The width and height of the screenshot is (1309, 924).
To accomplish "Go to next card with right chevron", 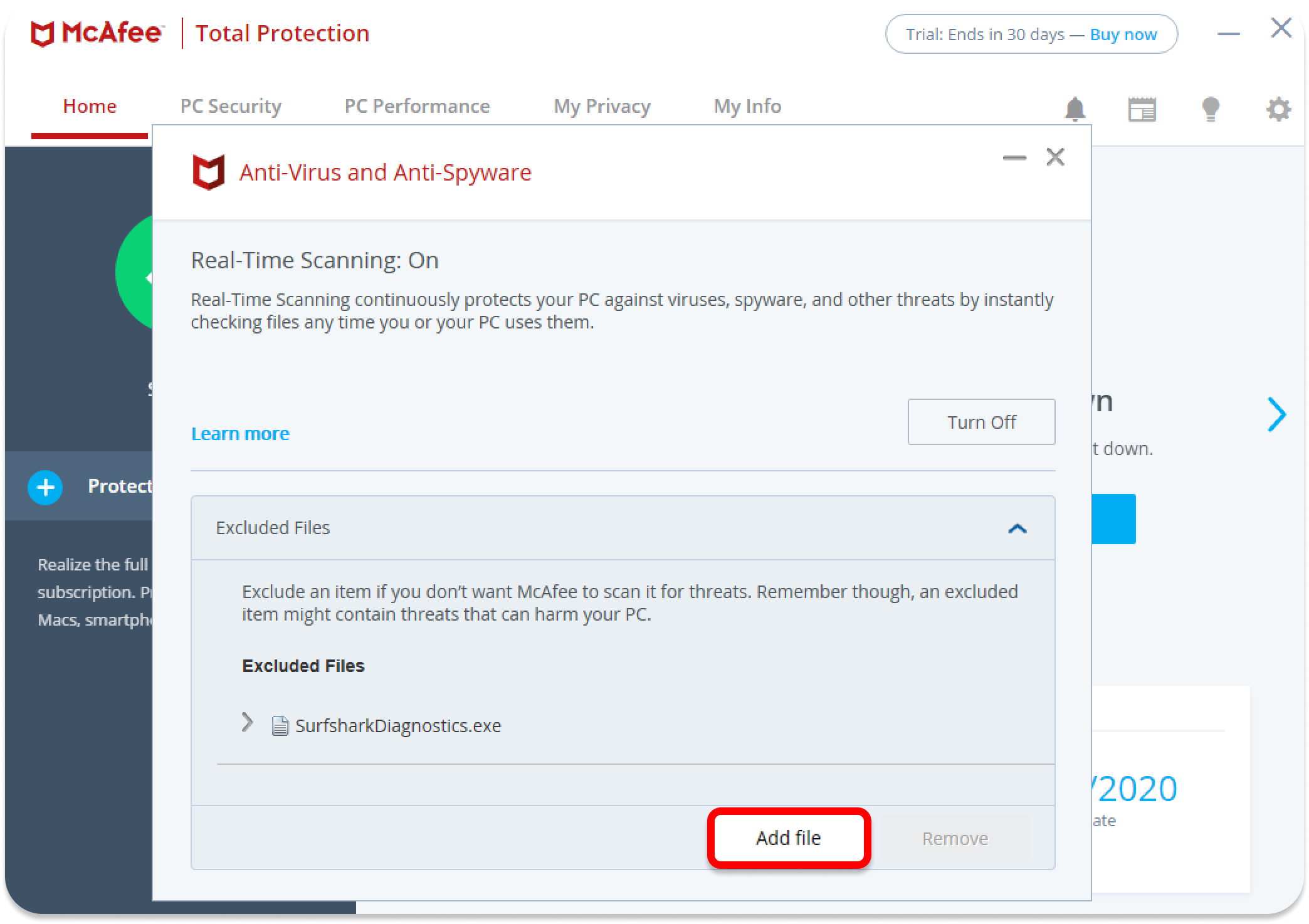I will 1276,414.
